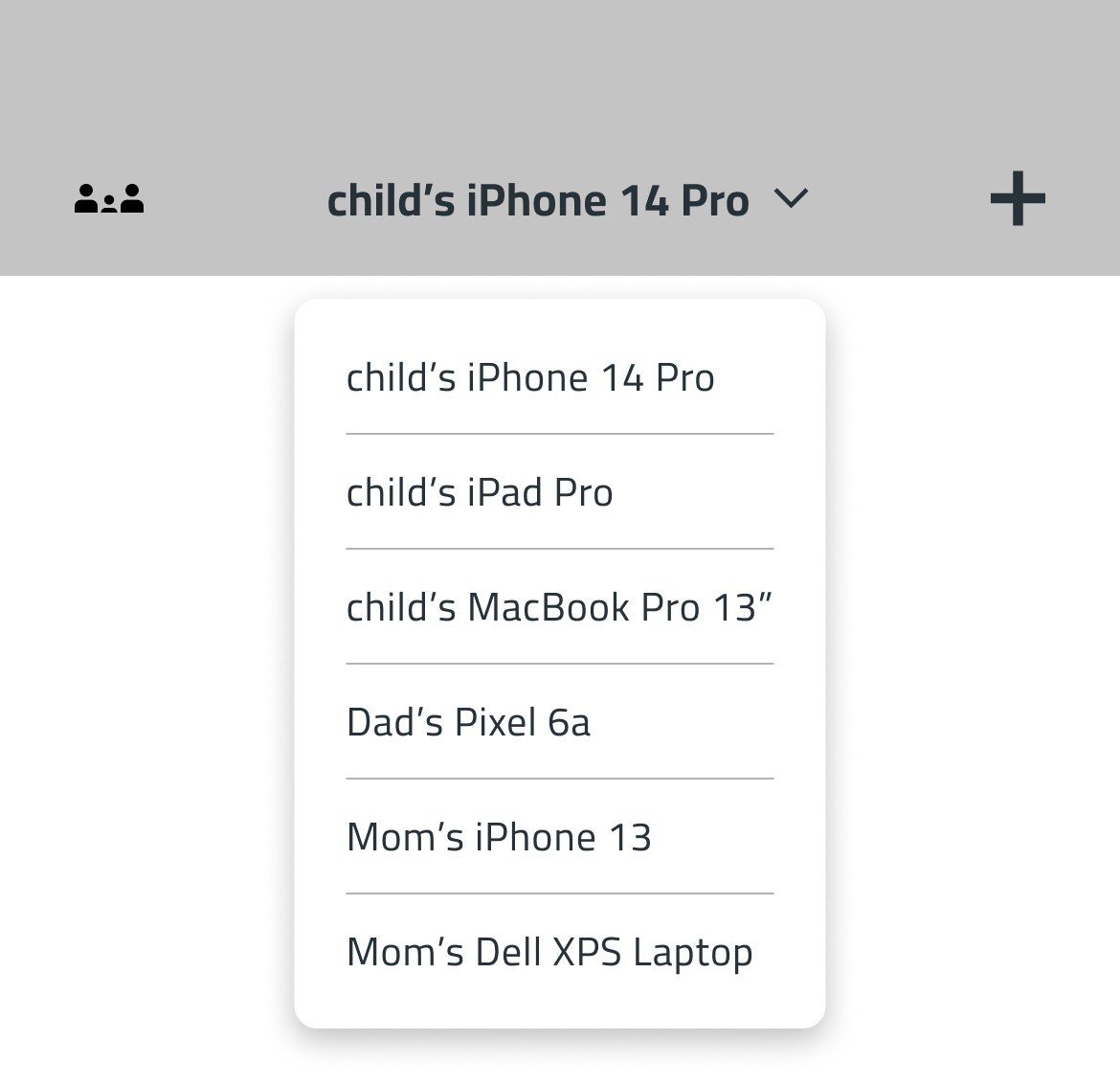Choose the Pixel 6a Android phone entry
Viewport: 1120px width, 1086px height.
point(468,722)
